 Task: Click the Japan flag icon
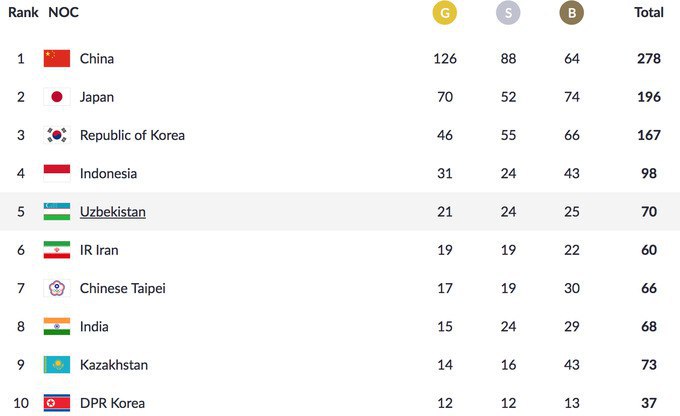[x=57, y=97]
